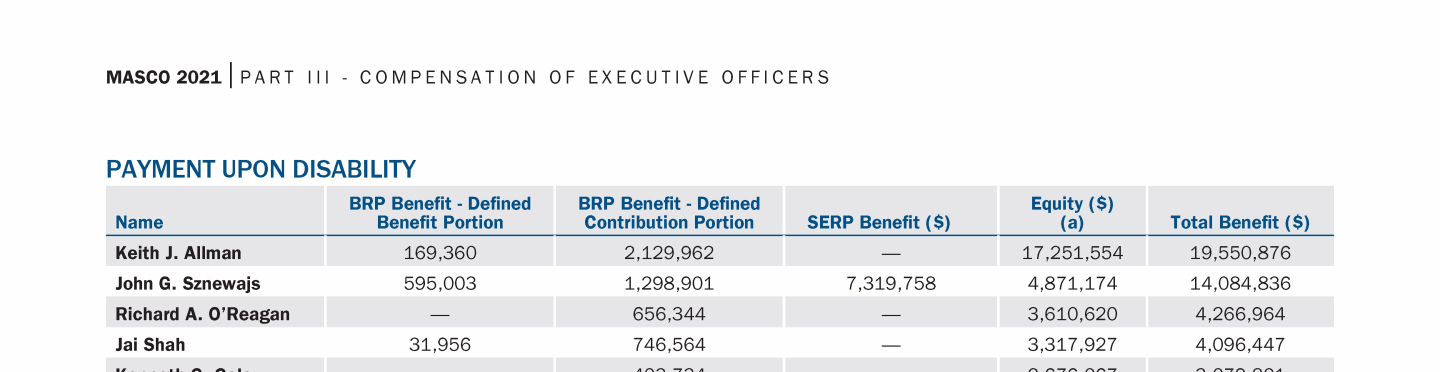Click the BRP Benefit Defined Benefit Portion header
Viewport: 1440px width, 372px height.
pos(440,213)
